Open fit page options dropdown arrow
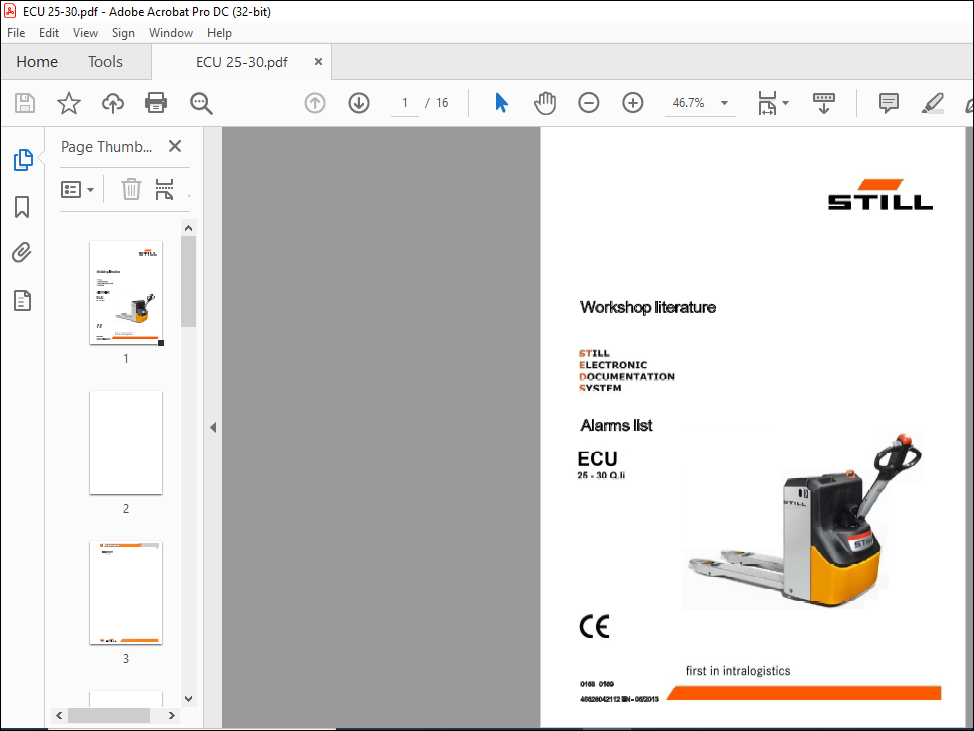974x731 pixels. pos(786,103)
